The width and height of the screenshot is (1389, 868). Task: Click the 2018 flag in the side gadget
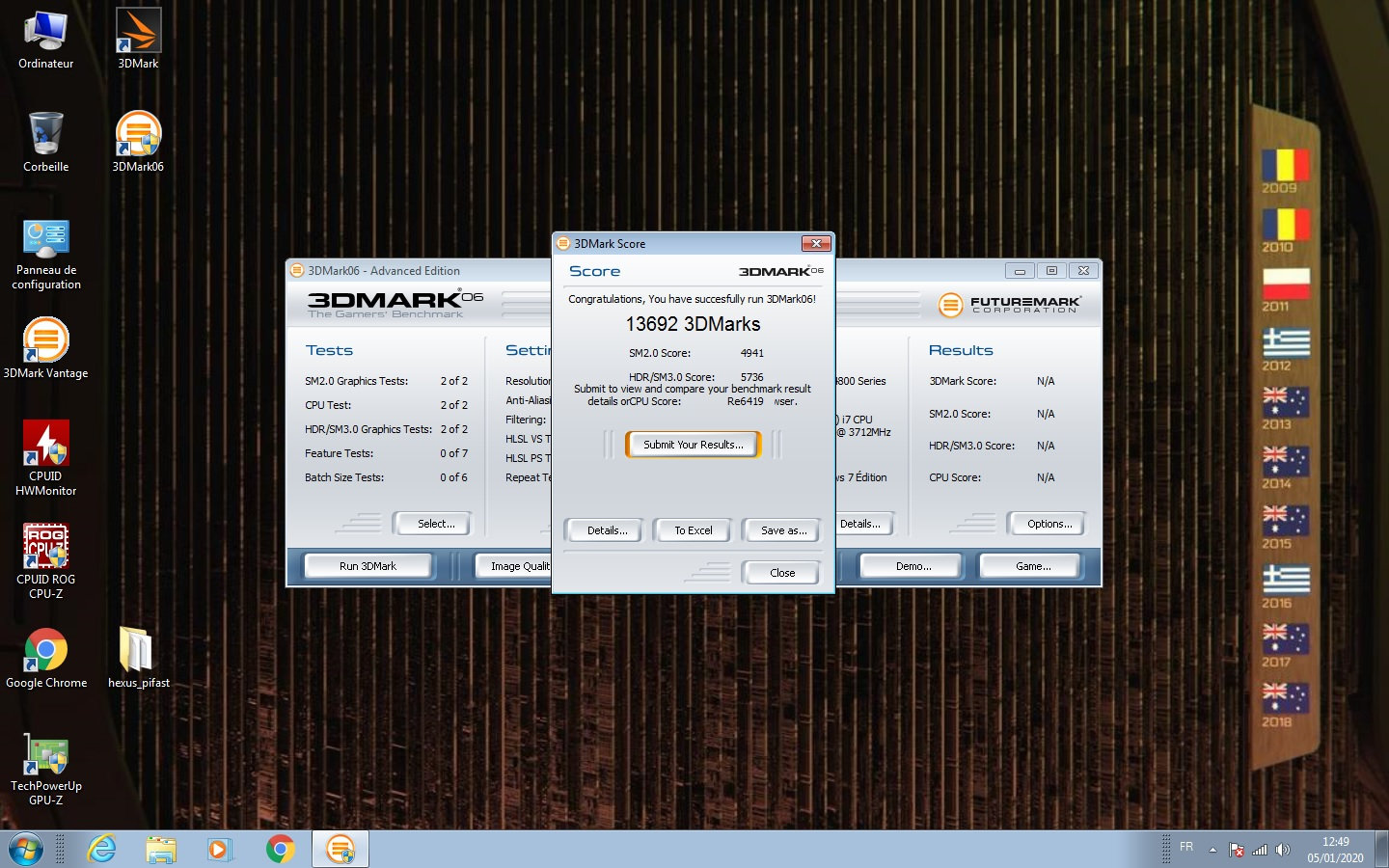pos(1286,699)
